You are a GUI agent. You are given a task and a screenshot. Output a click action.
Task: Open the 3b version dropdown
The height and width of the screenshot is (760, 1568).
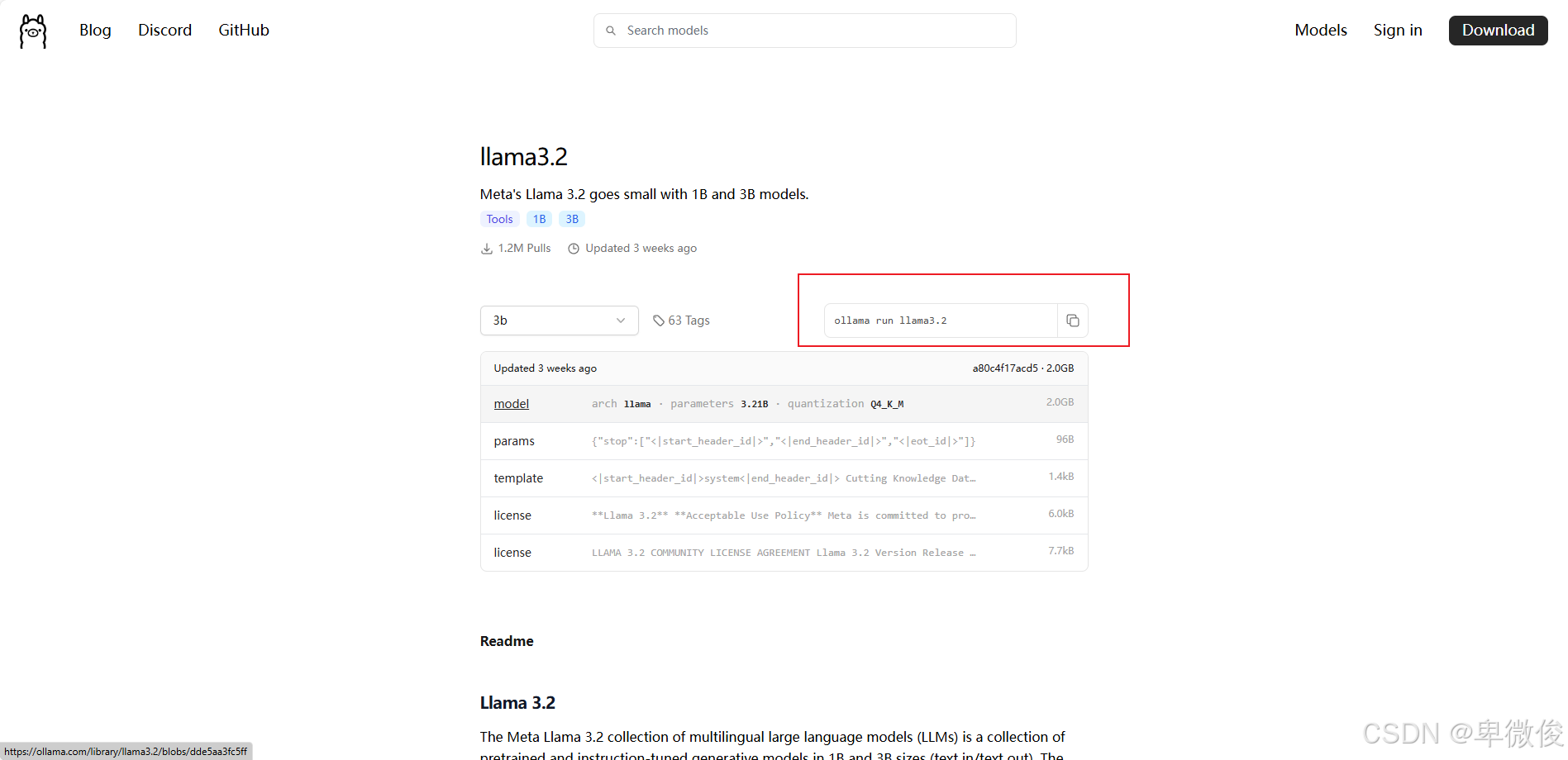[x=559, y=321]
